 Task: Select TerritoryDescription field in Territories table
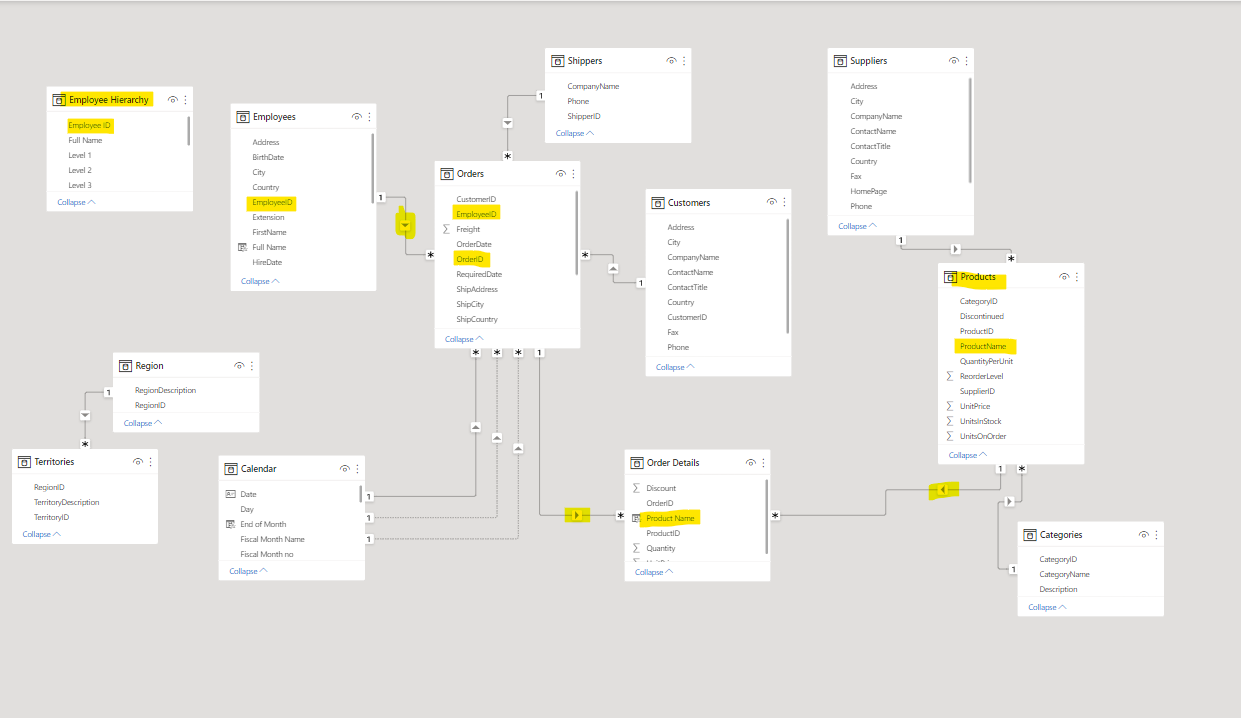point(66,502)
